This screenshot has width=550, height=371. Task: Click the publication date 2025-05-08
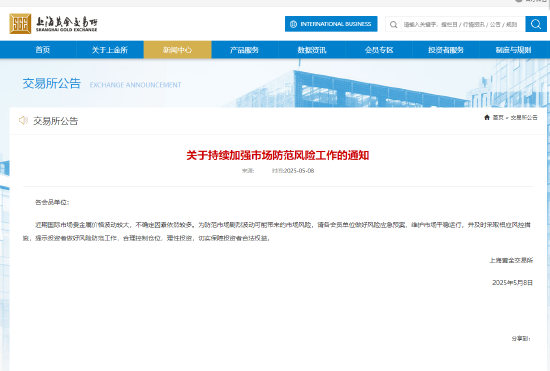299,171
